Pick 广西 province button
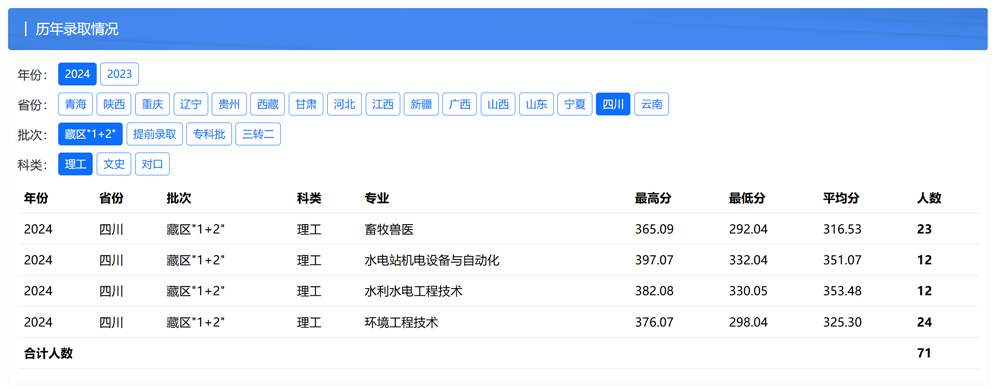This screenshot has height=389, width=1000. (x=460, y=105)
